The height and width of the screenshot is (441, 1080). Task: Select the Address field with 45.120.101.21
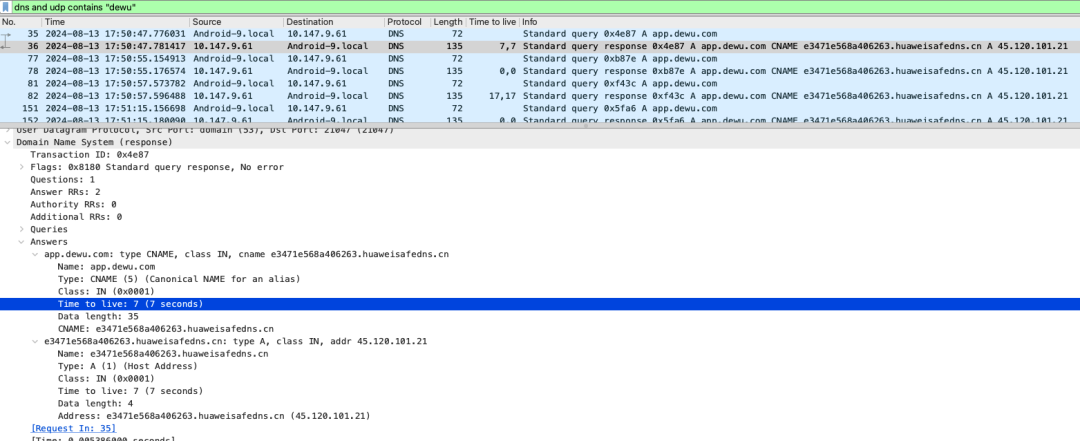(214, 415)
